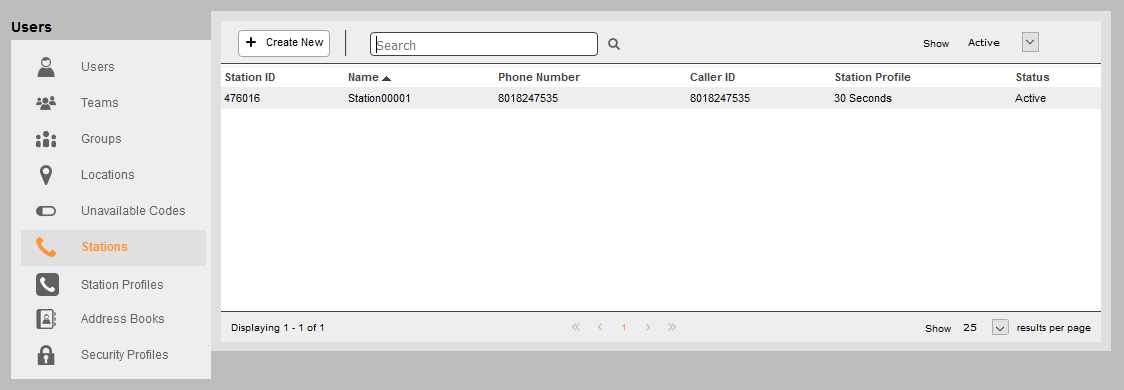Open the Unavailable Codes menu item
Viewport: 1124px width, 390px height.
[133, 211]
